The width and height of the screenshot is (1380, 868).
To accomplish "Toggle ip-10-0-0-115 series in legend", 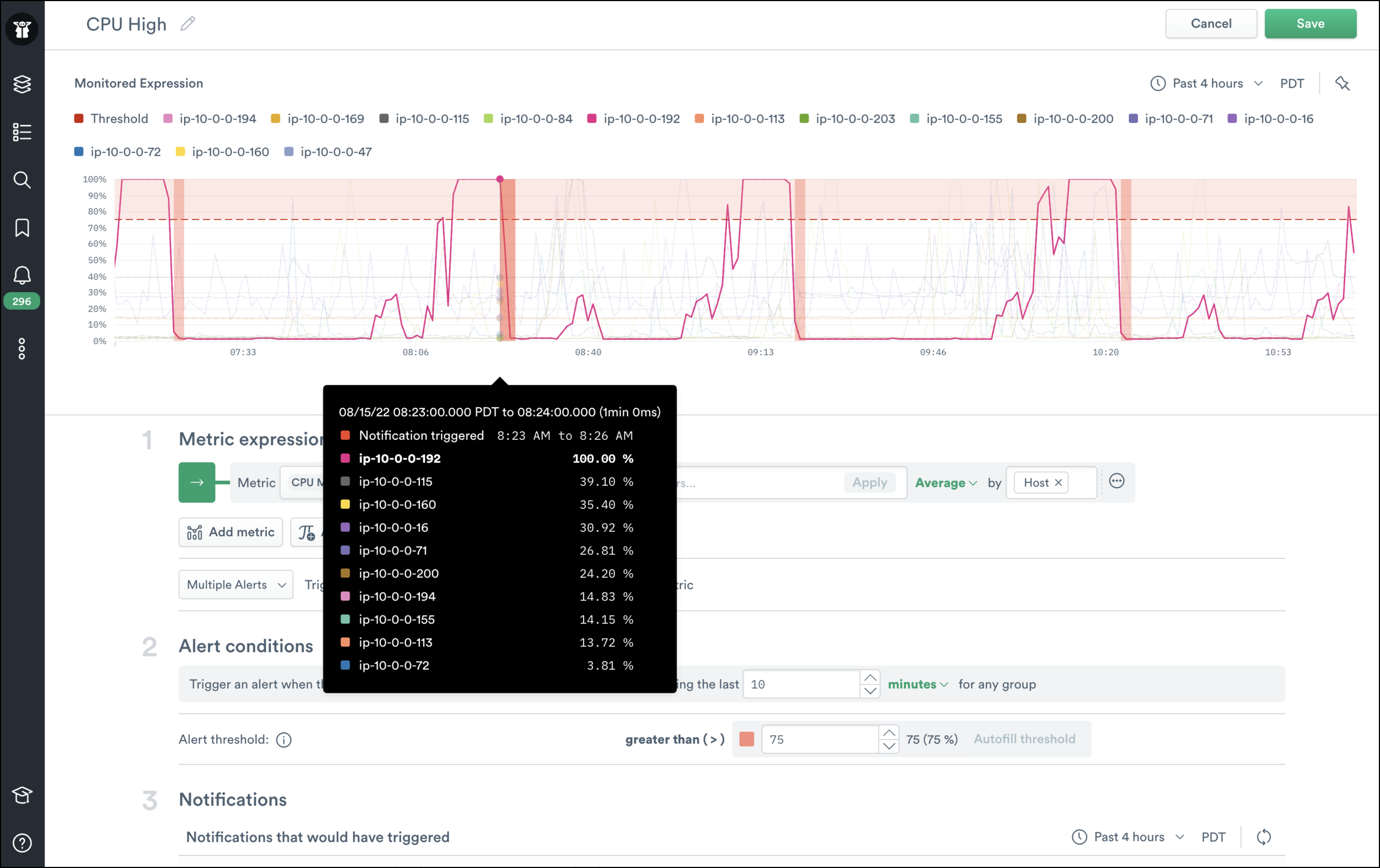I will pos(424,118).
